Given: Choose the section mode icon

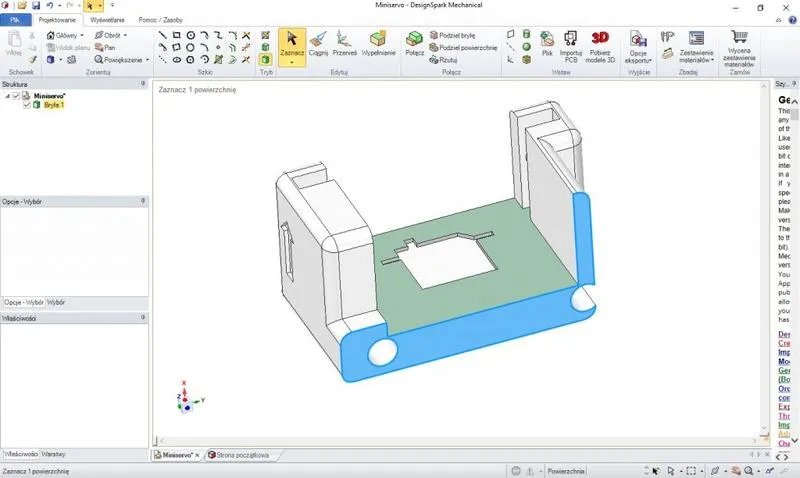Looking at the screenshot, I should pos(265,47).
